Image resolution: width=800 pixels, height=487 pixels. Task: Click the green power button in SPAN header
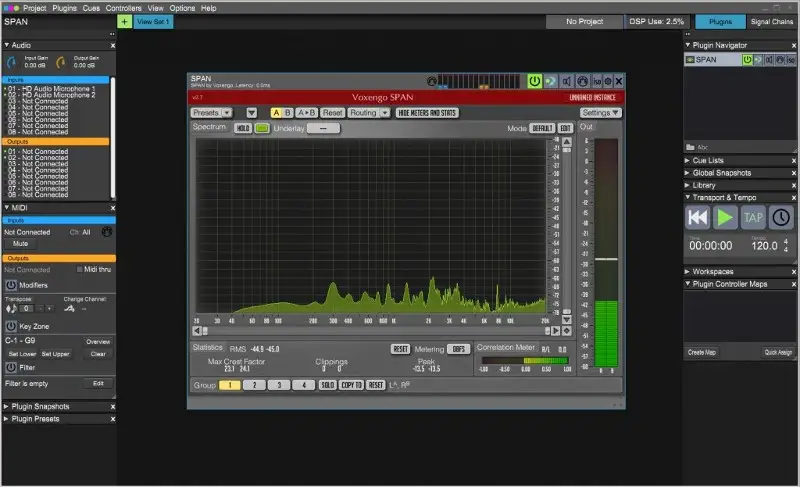point(535,81)
